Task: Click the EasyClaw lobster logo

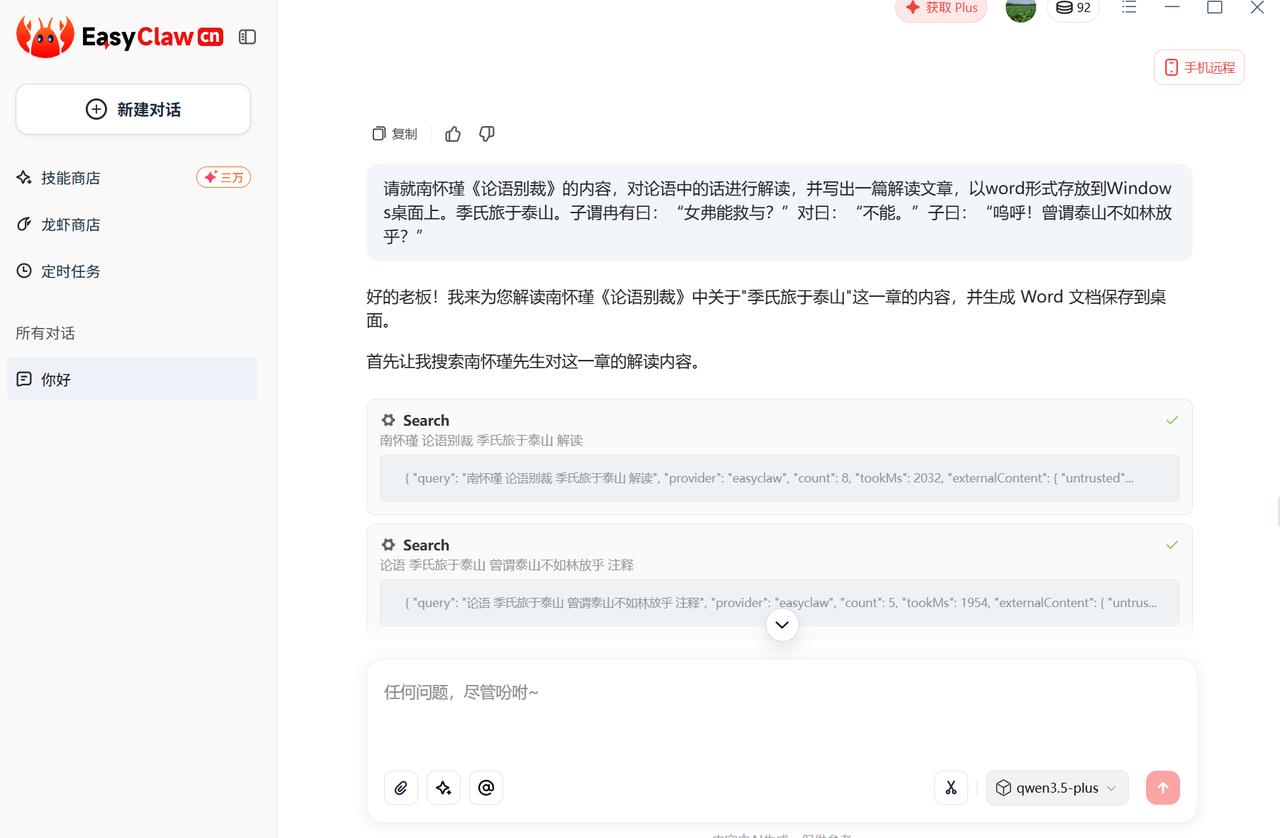Action: tap(44, 35)
